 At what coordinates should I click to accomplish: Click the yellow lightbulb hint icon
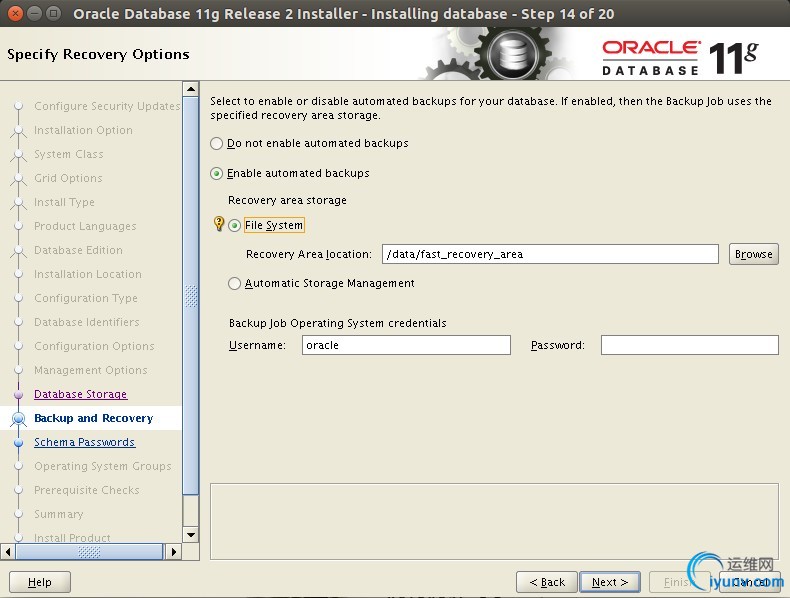tap(219, 224)
